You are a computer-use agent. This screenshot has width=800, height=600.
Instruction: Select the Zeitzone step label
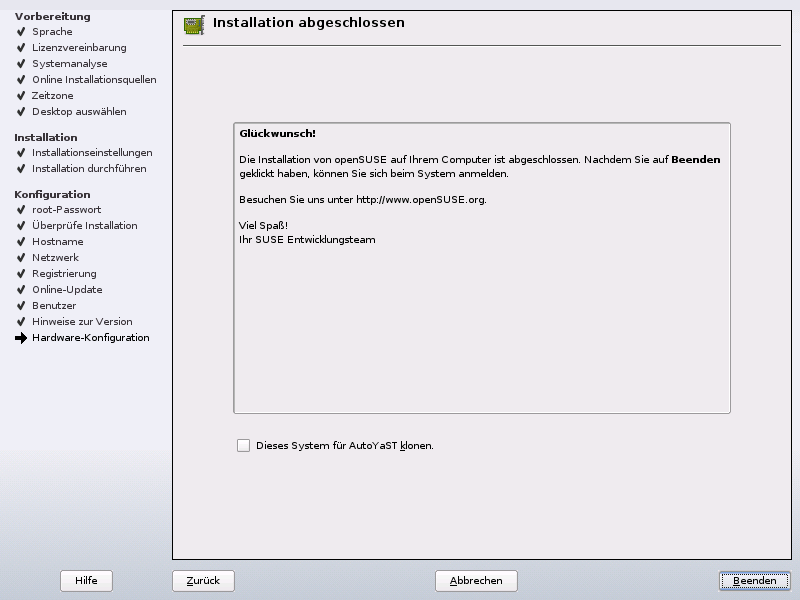pyautogui.click(x=52, y=95)
